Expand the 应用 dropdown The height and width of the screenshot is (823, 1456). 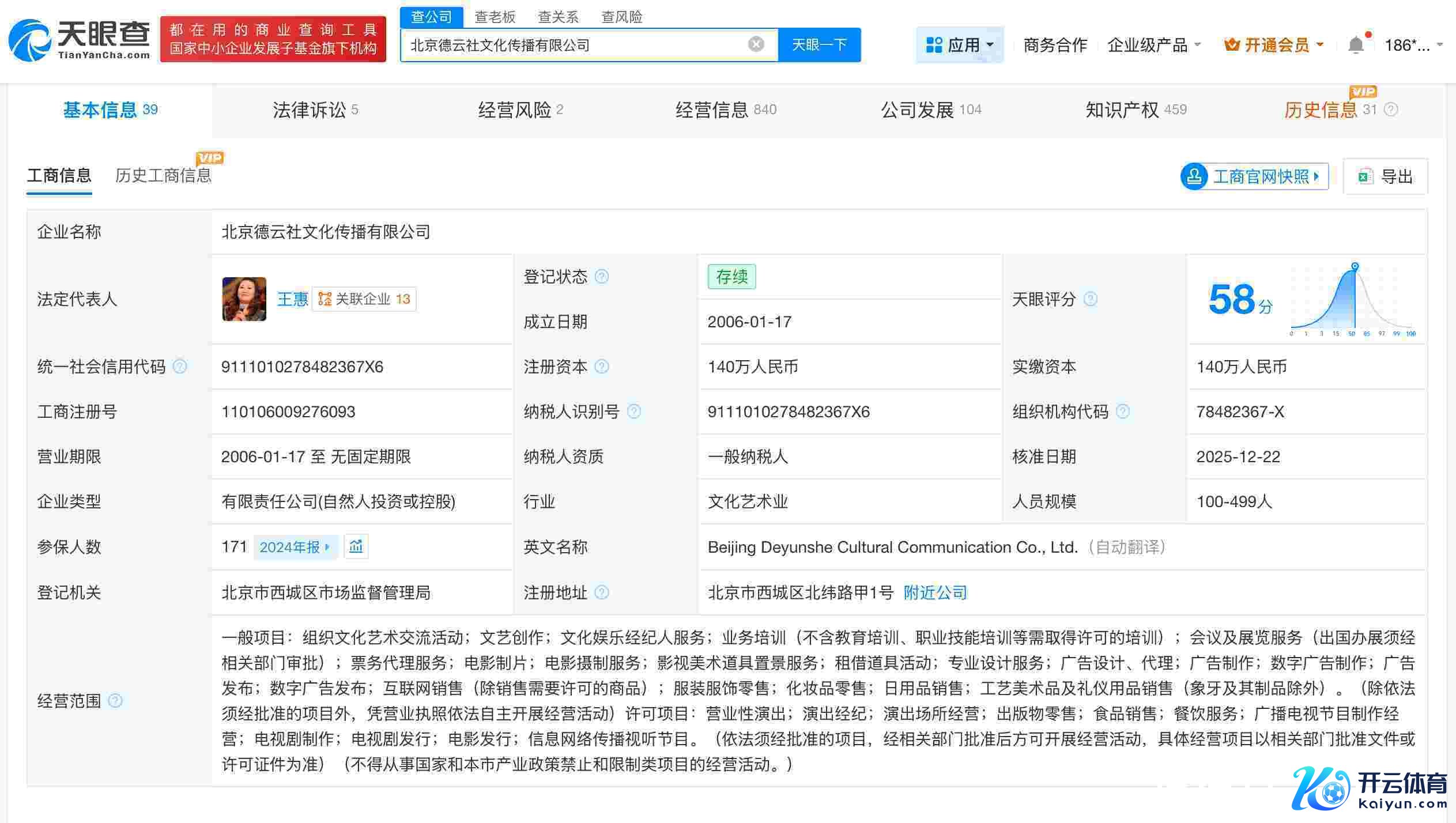click(960, 45)
